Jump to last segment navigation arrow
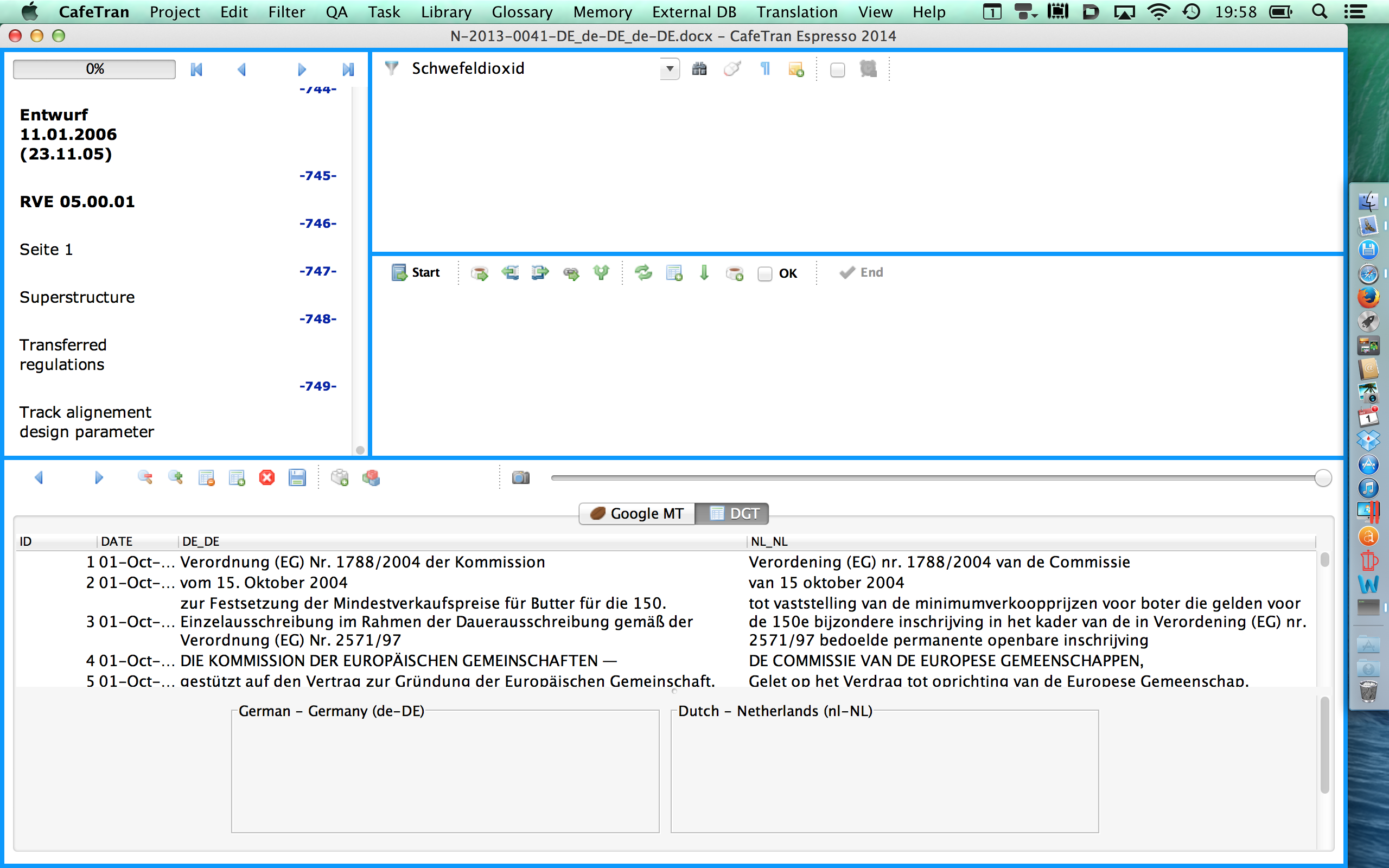 point(348,69)
